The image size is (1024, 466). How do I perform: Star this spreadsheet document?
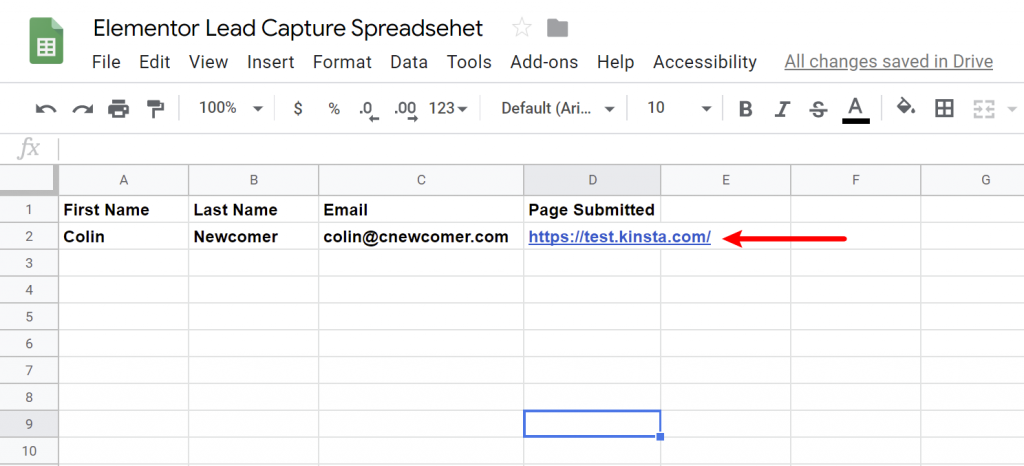pos(521,28)
